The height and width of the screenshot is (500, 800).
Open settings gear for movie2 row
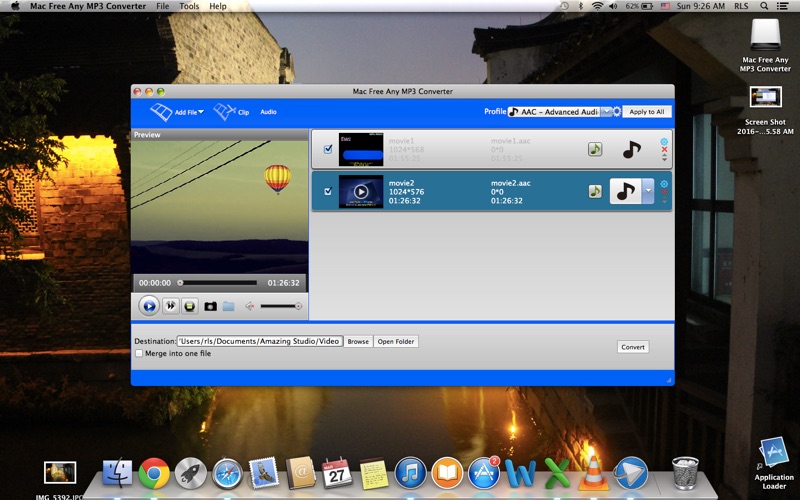click(664, 184)
